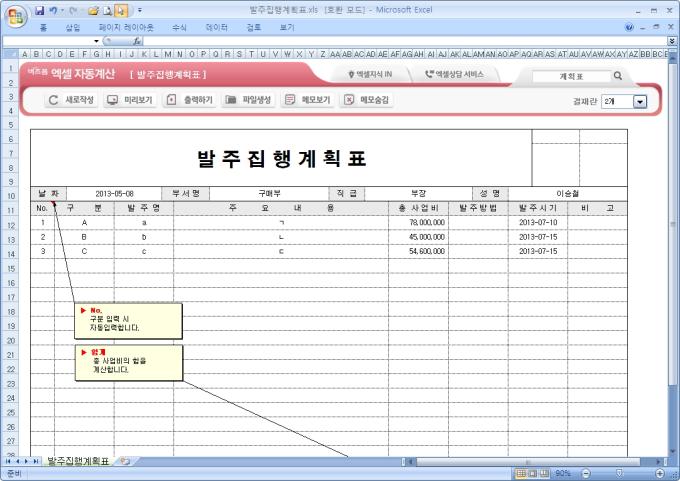Image resolution: width=680 pixels, height=481 pixels.
Task: Select the cell with 54,600,000
Action: [x=418, y=252]
